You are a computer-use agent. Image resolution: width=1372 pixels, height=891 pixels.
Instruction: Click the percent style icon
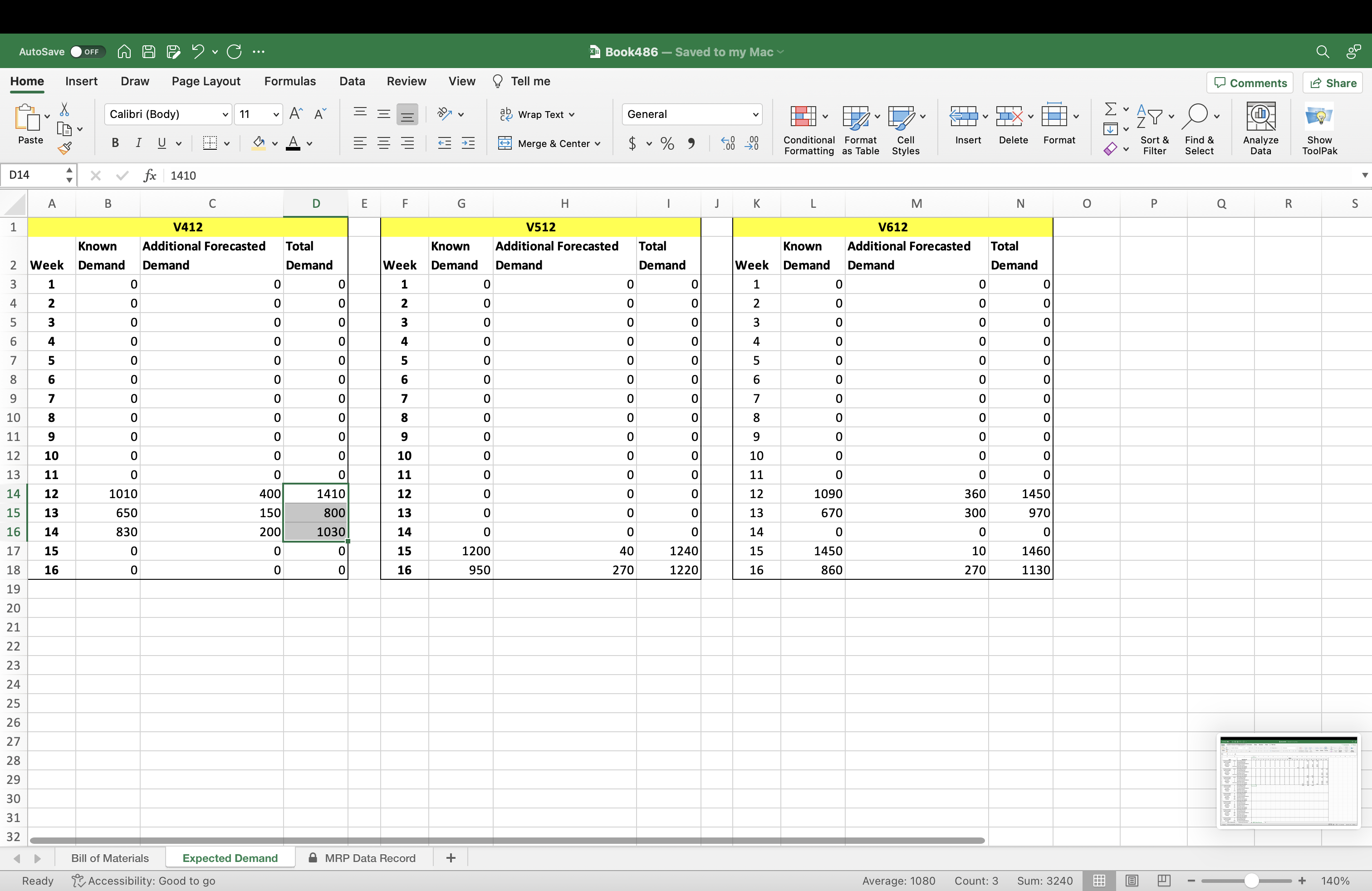pos(667,143)
